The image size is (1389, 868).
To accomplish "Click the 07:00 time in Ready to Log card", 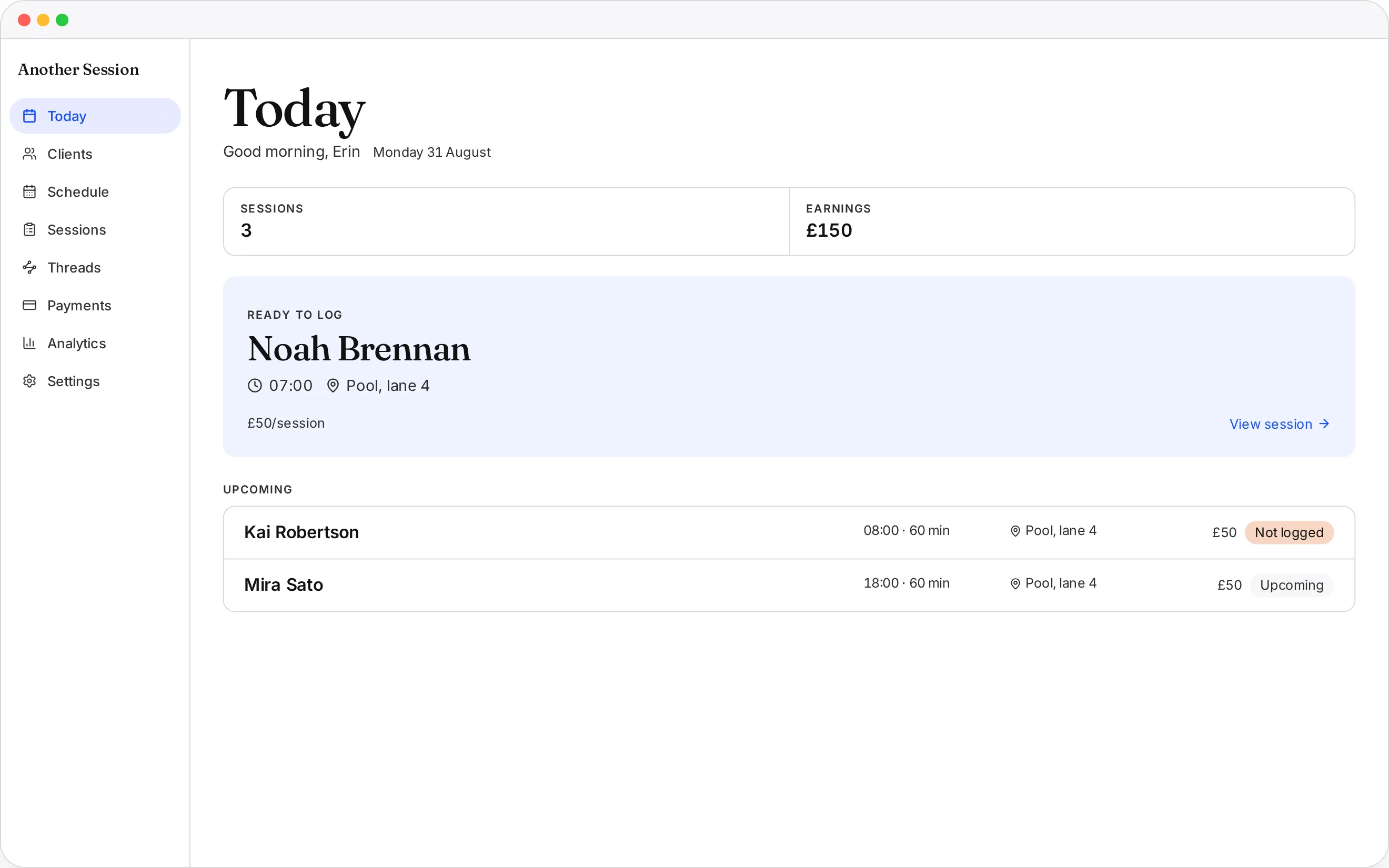I will [x=291, y=386].
